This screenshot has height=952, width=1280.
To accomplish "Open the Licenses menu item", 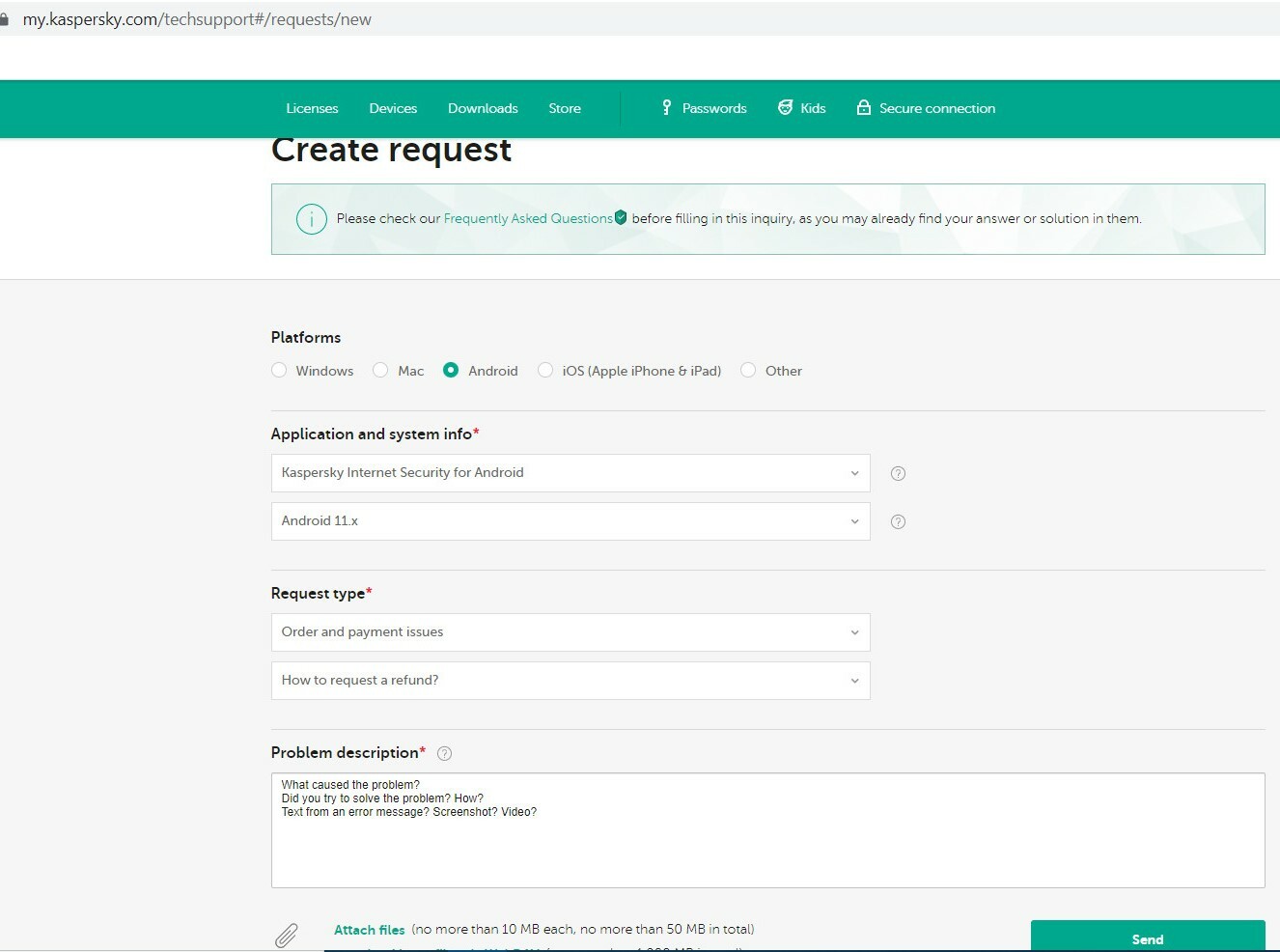I will pyautogui.click(x=312, y=108).
